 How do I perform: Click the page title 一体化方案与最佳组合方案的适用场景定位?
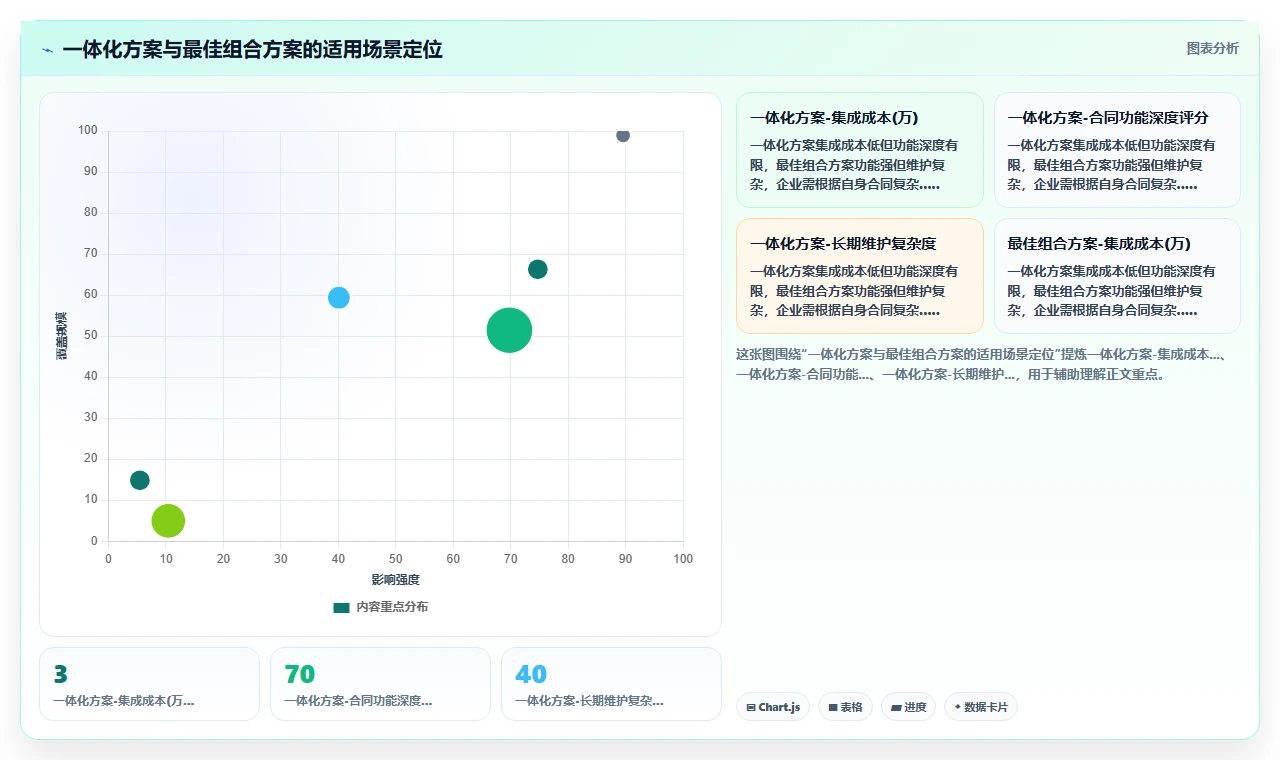(x=252, y=50)
